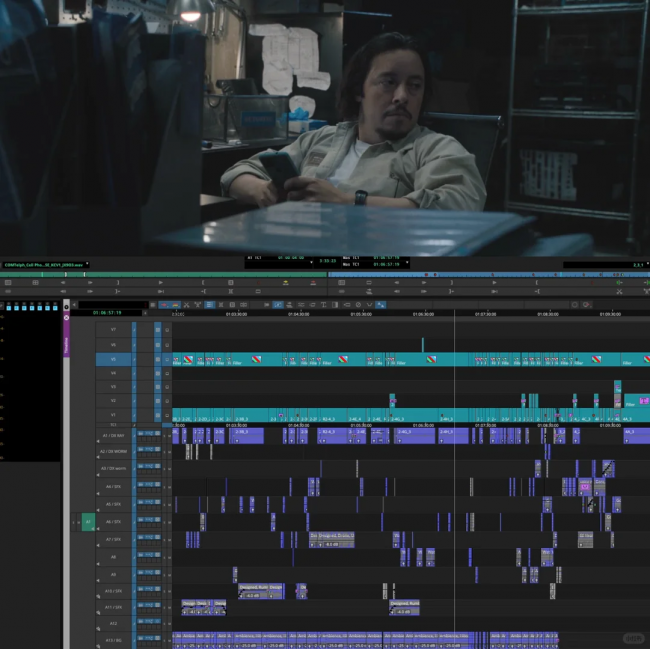Toggle the A13 / BG speaker monitor icon
The height and width of the screenshot is (649, 650).
[98, 646]
